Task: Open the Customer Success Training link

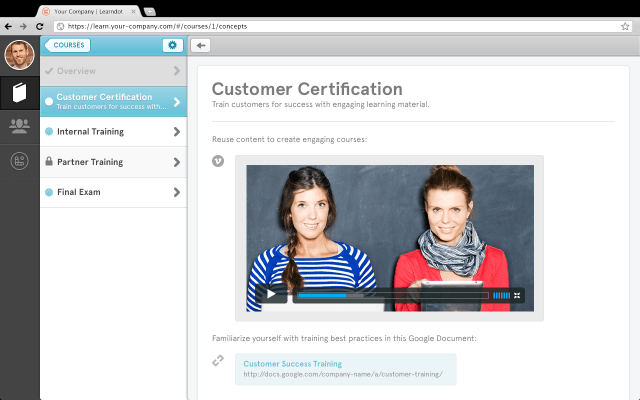Action: tap(292, 364)
